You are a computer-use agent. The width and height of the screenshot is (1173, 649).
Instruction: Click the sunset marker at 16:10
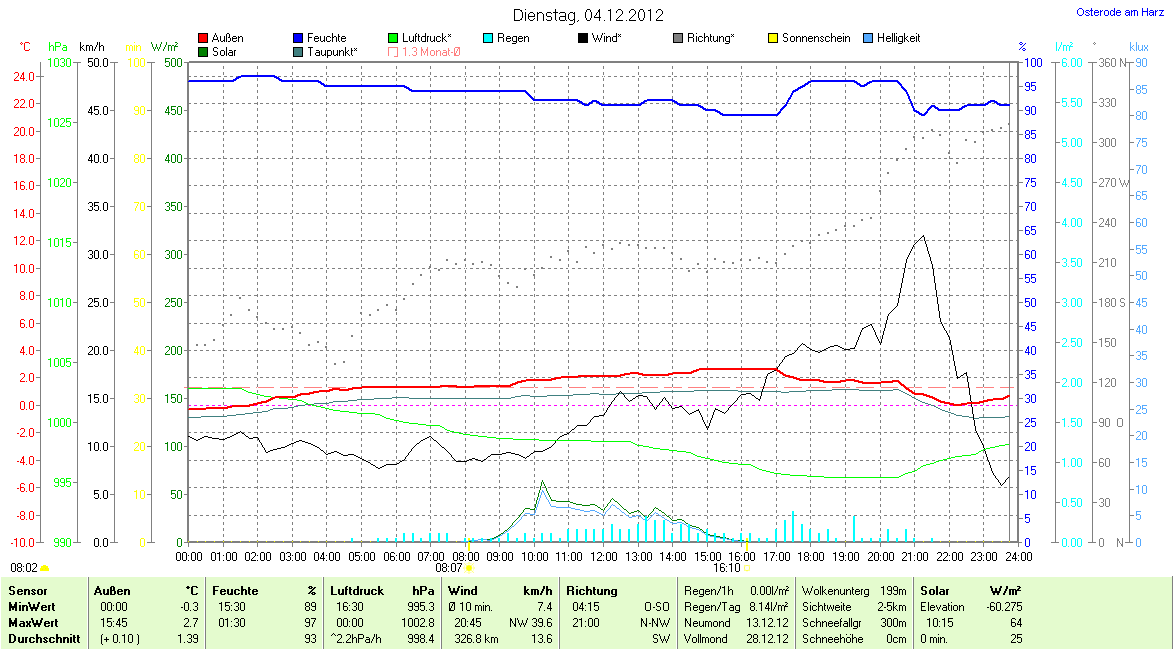(x=746, y=567)
